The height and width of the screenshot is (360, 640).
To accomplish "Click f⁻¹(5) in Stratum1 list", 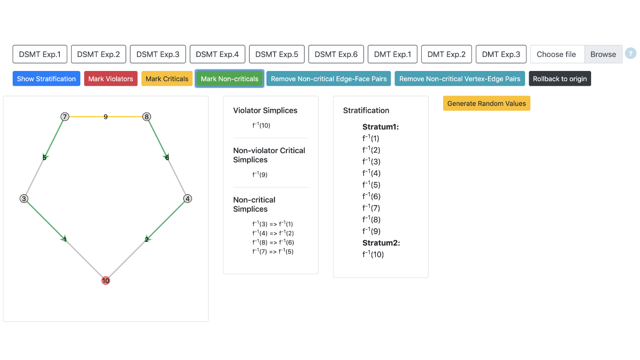I will [371, 184].
